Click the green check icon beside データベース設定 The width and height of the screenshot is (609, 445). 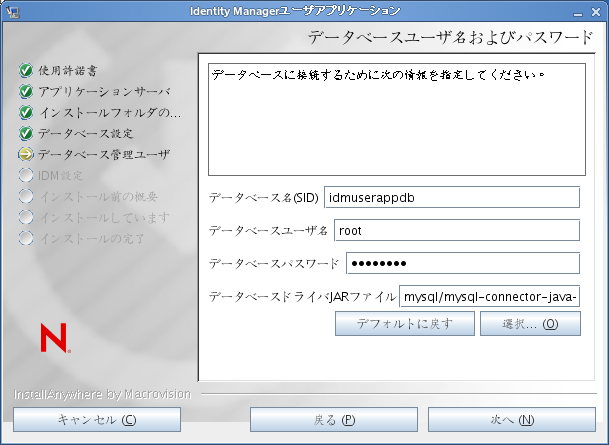click(26, 133)
